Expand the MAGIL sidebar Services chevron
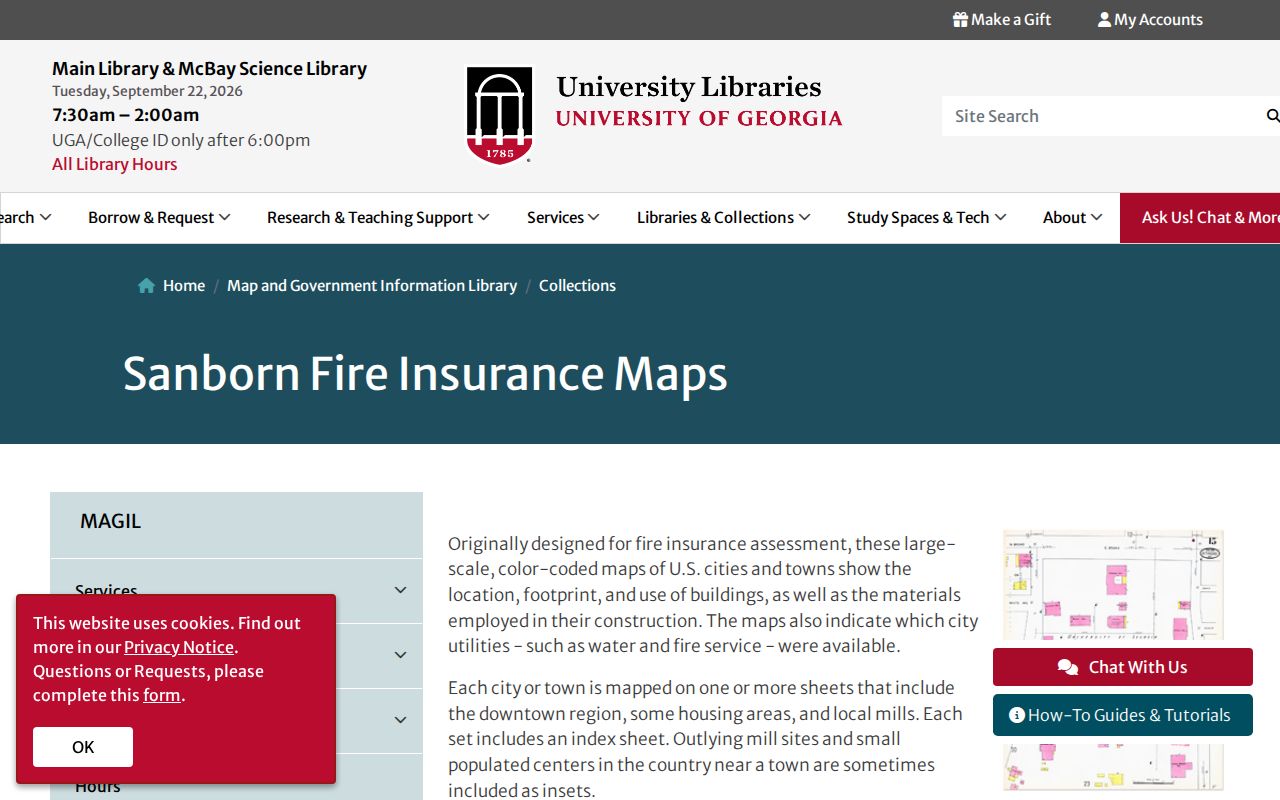 pos(401,590)
